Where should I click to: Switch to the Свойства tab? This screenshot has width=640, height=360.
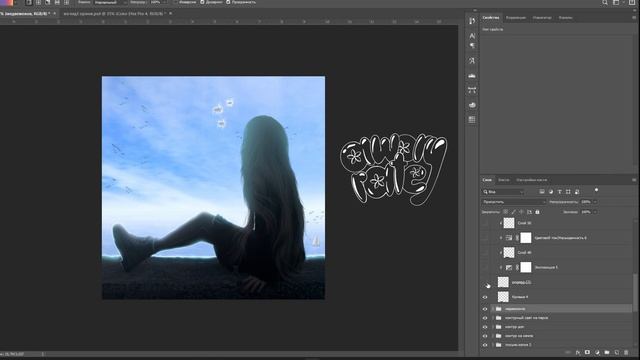click(491, 18)
